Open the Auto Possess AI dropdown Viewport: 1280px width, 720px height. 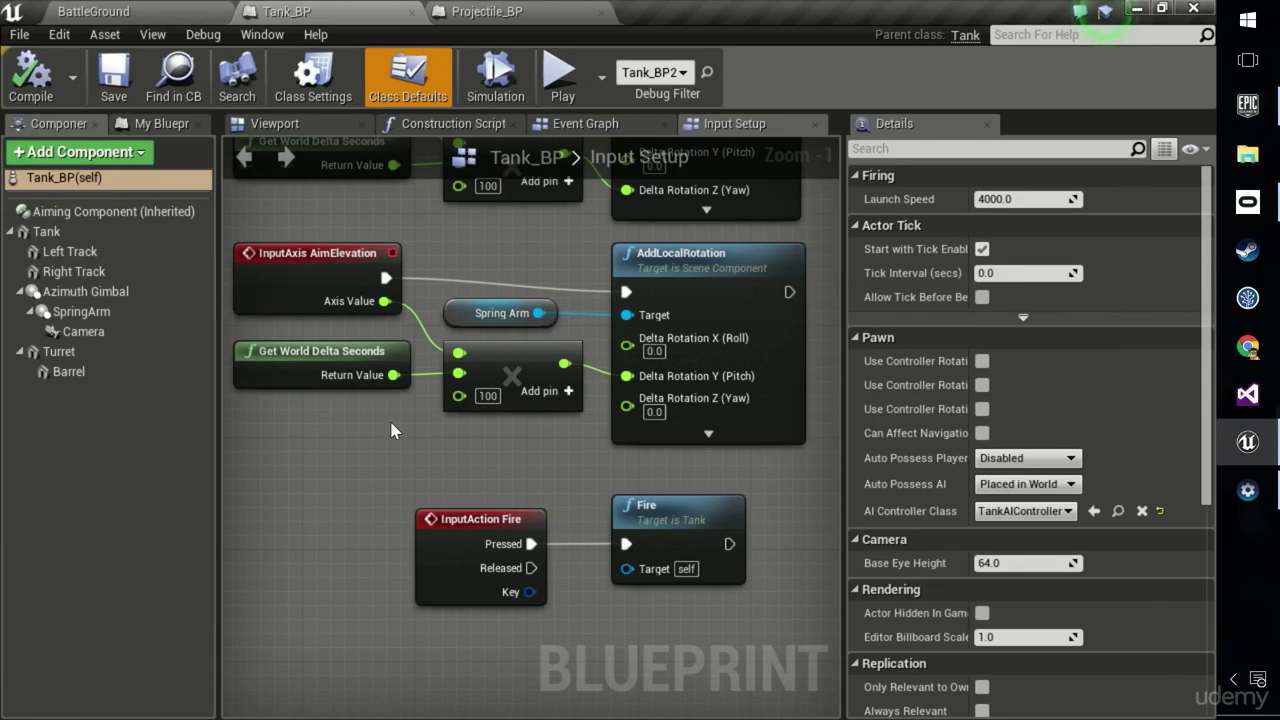pos(1028,484)
